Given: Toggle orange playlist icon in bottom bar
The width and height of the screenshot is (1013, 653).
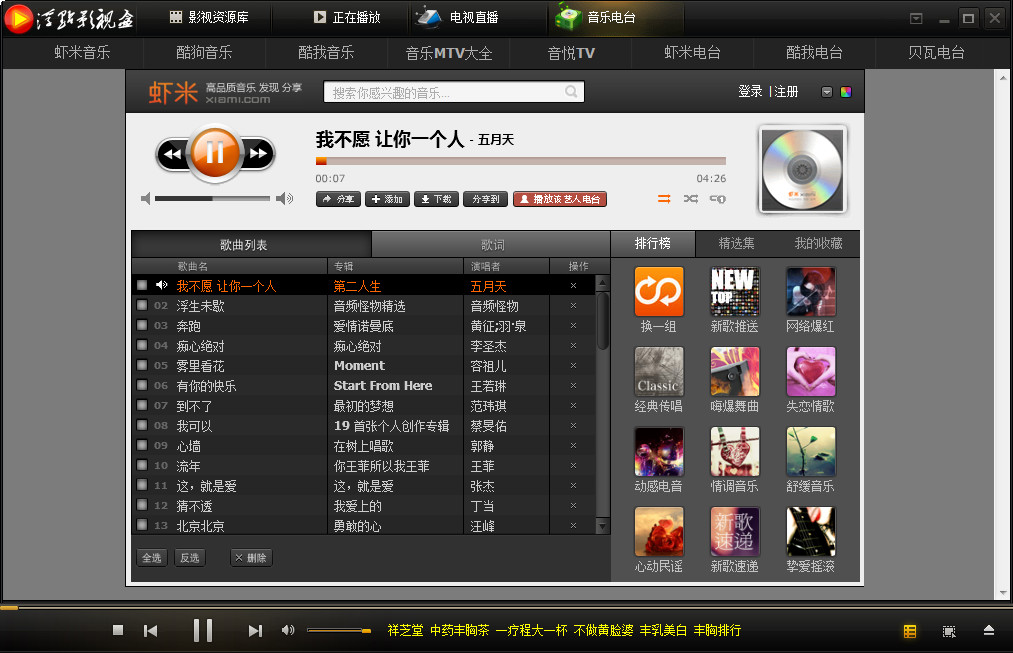Looking at the screenshot, I should (910, 631).
